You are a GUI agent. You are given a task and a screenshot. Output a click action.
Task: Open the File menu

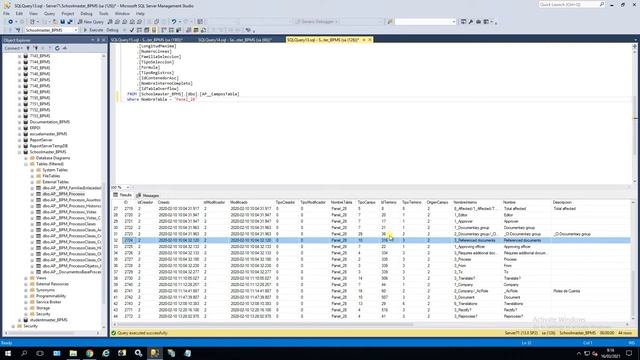click(x=7, y=13)
